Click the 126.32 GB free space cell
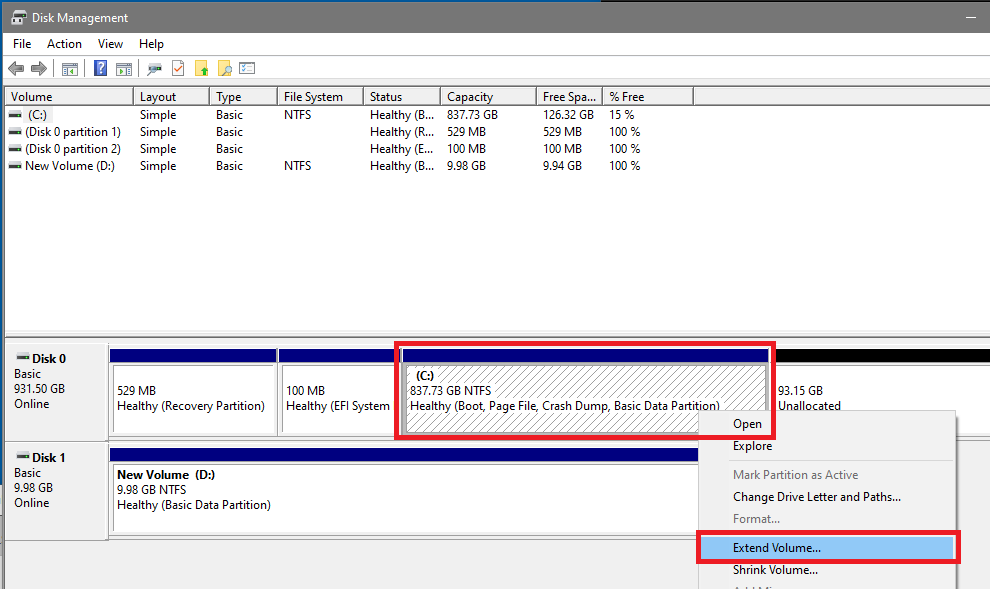This screenshot has height=589, width=990. tap(568, 115)
